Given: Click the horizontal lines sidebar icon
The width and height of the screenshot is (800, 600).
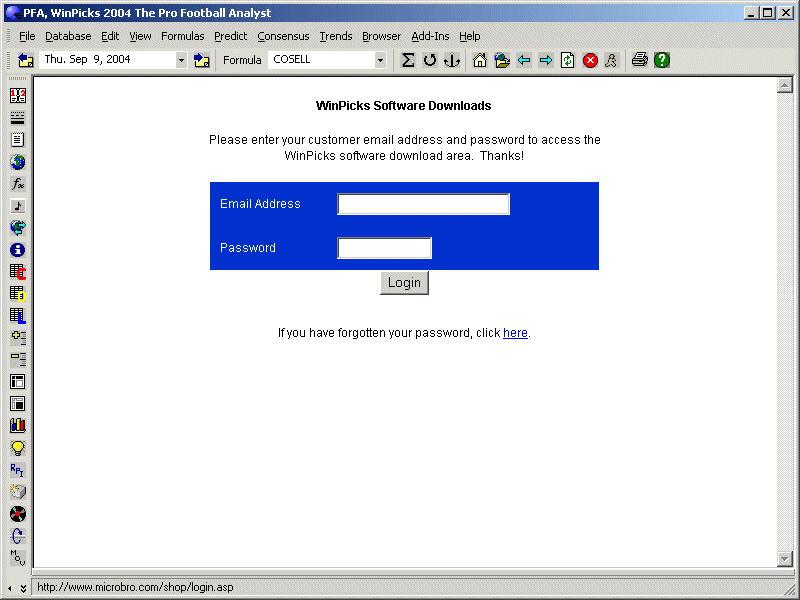Looking at the screenshot, I should [18, 118].
